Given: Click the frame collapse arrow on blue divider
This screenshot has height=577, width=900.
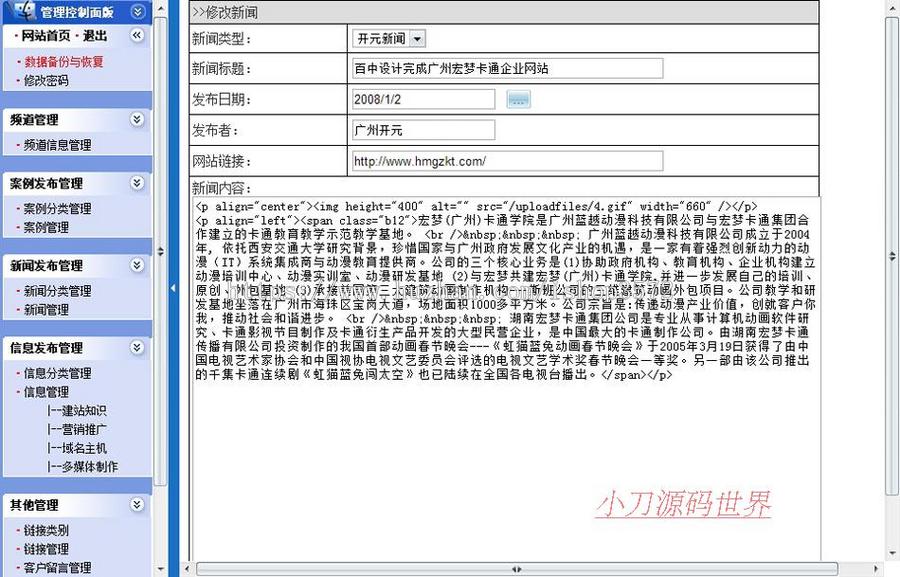Looking at the screenshot, I should click(x=173, y=288).
